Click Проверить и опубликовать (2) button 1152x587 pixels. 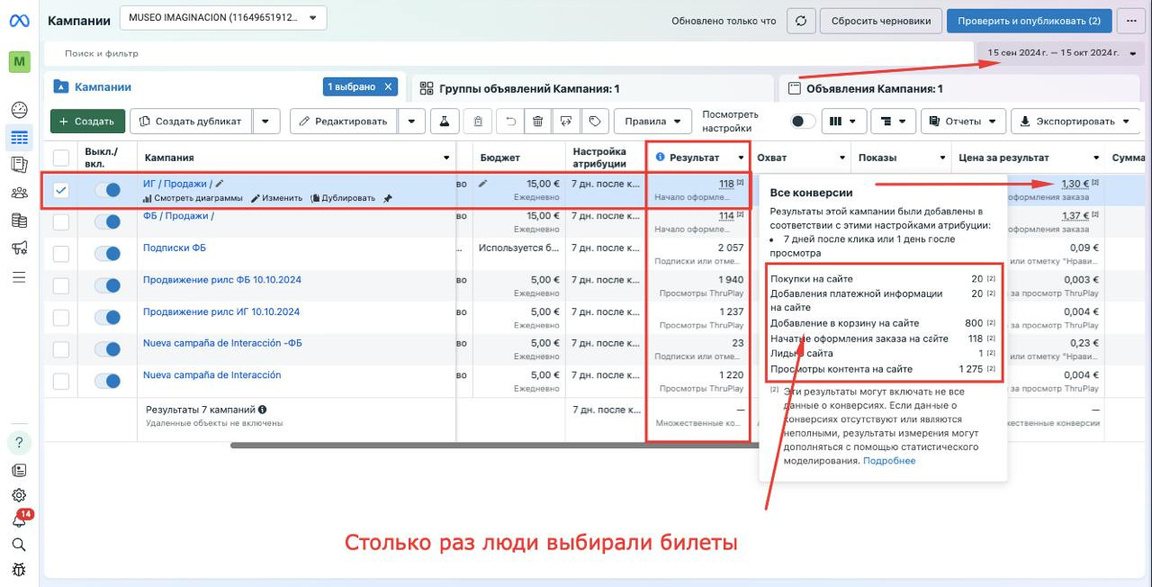coord(1029,21)
